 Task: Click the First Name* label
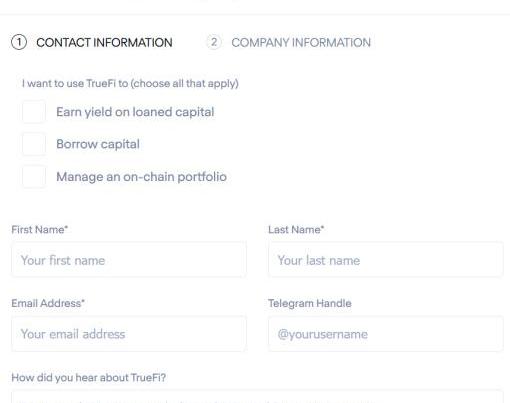pyautogui.click(x=40, y=230)
